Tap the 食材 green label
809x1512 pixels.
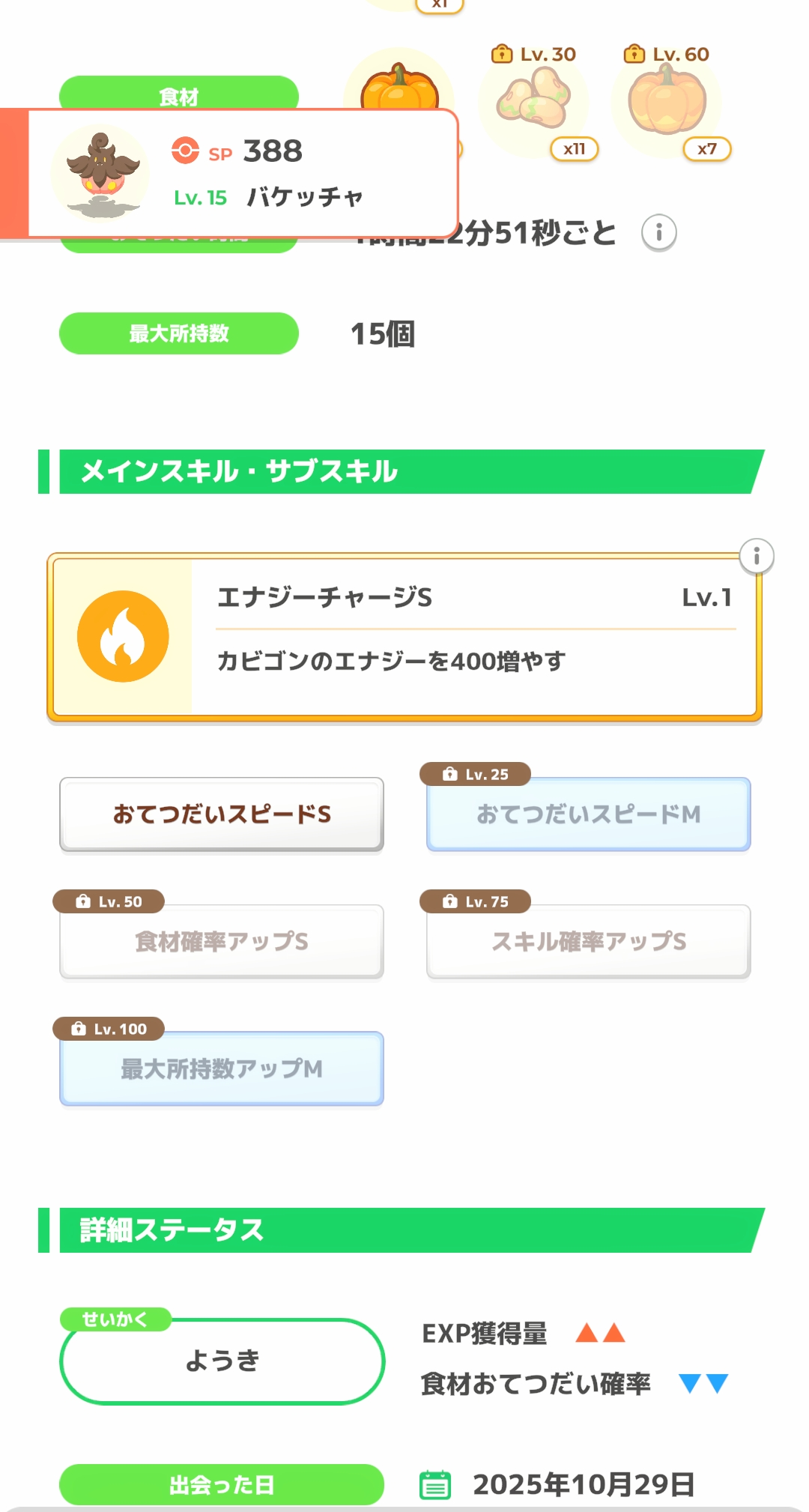tap(179, 94)
